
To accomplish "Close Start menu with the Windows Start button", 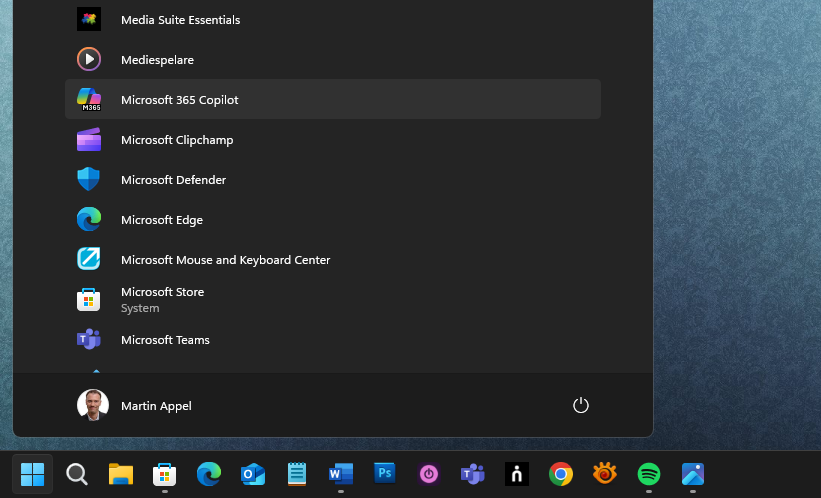I will coord(32,474).
